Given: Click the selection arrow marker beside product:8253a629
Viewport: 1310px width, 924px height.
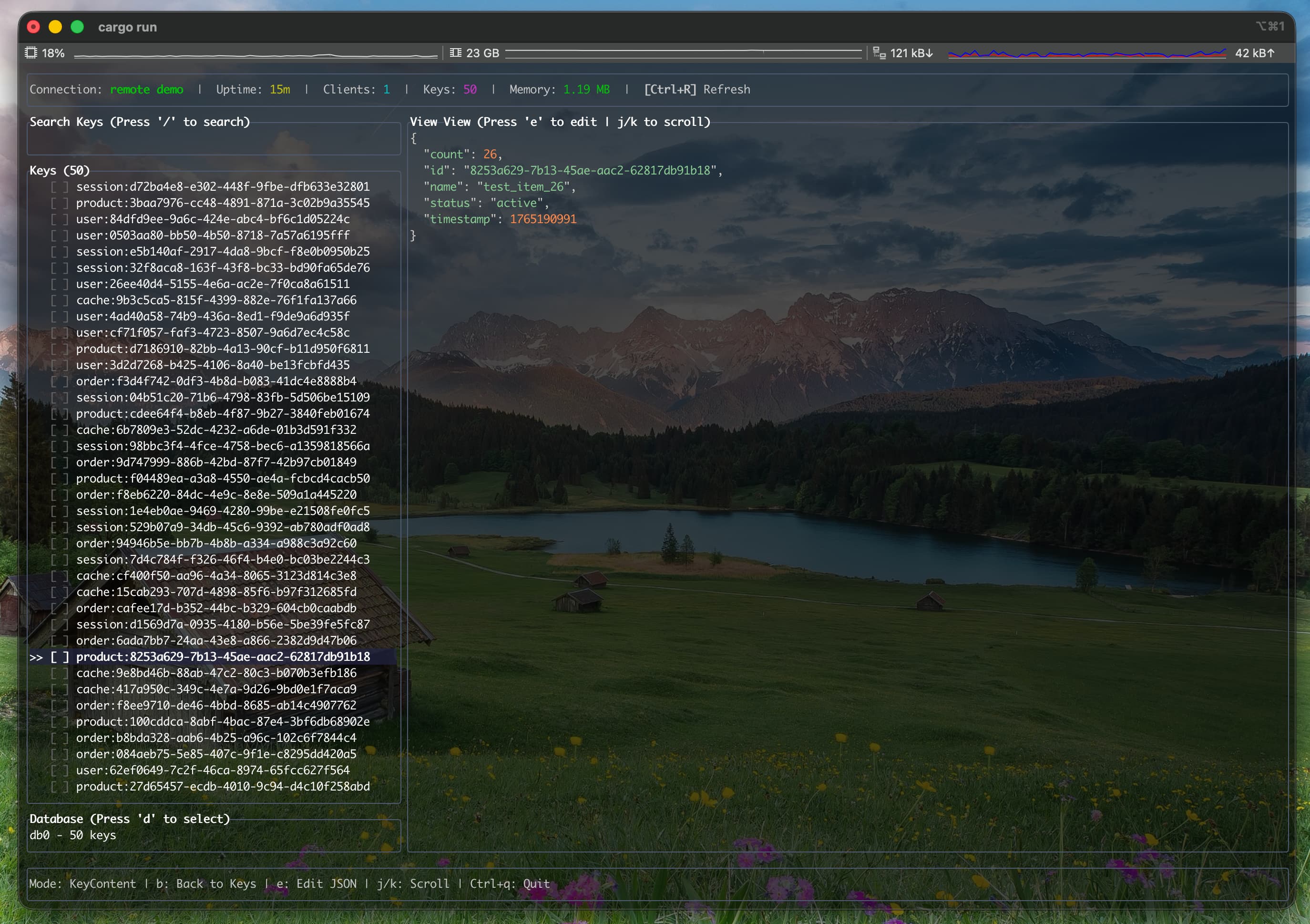Looking at the screenshot, I should [x=36, y=657].
